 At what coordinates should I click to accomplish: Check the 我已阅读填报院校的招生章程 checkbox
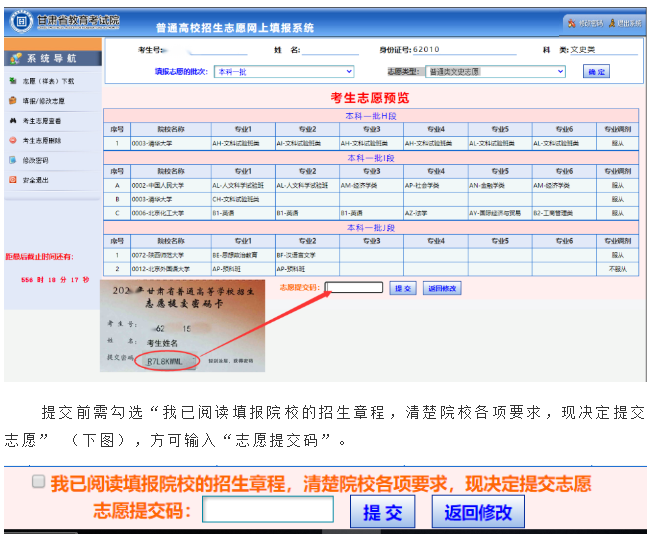[38, 482]
